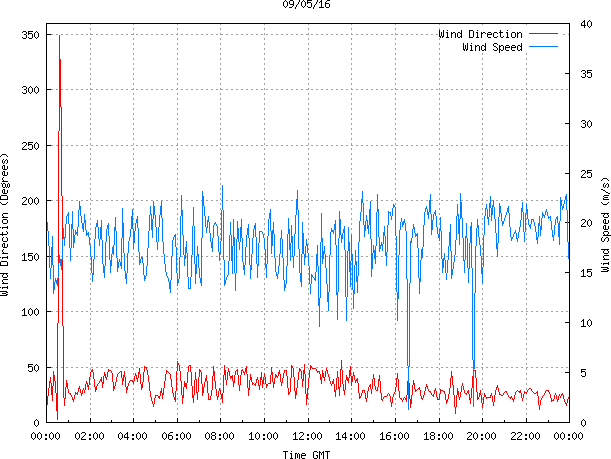The height and width of the screenshot is (459, 611).
Task: Click the 25 label on right axis
Action: click(x=586, y=174)
